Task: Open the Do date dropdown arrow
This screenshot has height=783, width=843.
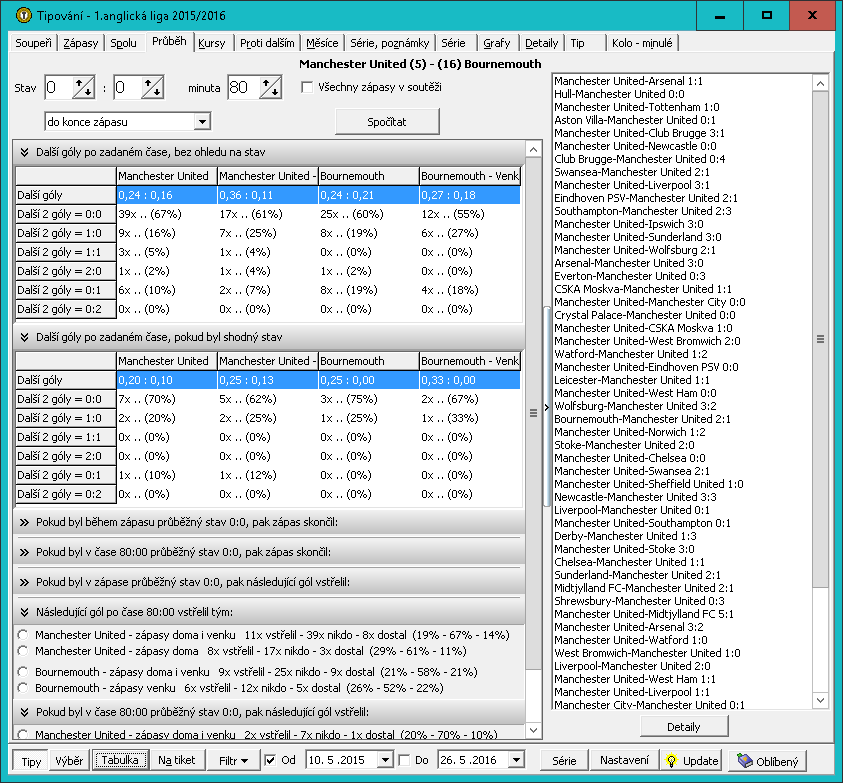Action: pos(516,760)
